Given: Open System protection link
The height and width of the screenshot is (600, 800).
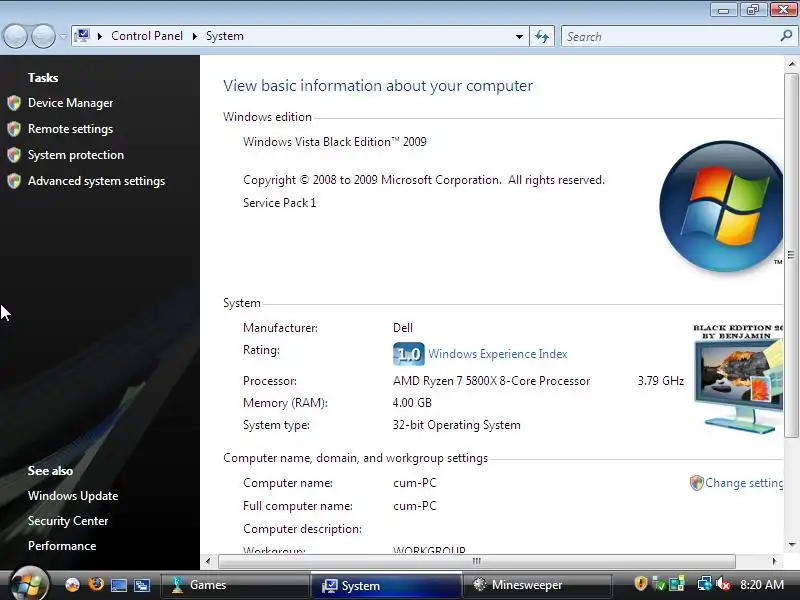Looking at the screenshot, I should pos(76,155).
